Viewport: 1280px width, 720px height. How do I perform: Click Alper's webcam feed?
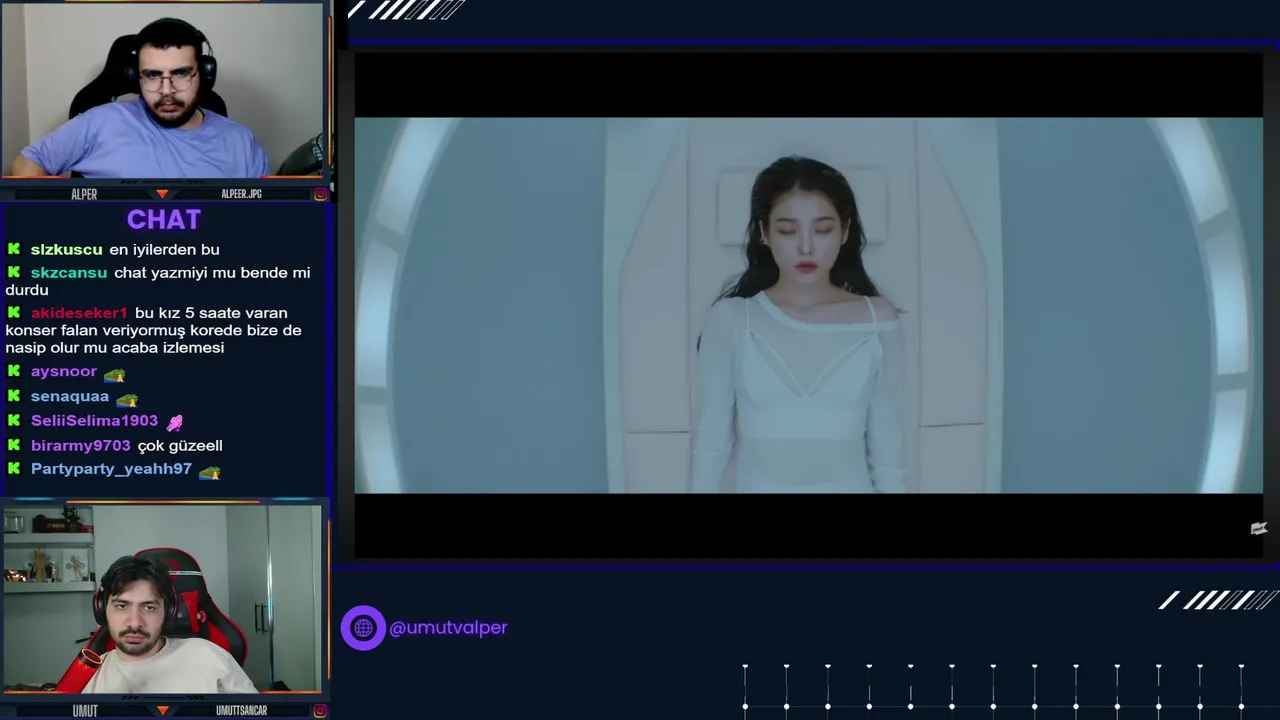[162, 91]
